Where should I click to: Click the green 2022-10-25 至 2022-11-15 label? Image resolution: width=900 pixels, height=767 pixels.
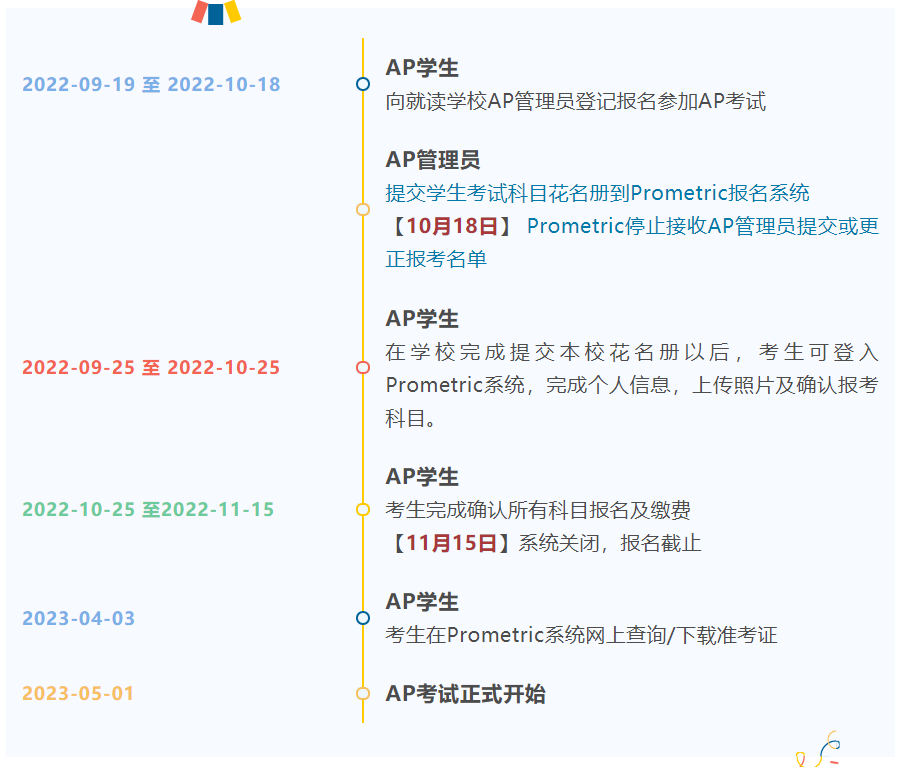click(x=146, y=510)
